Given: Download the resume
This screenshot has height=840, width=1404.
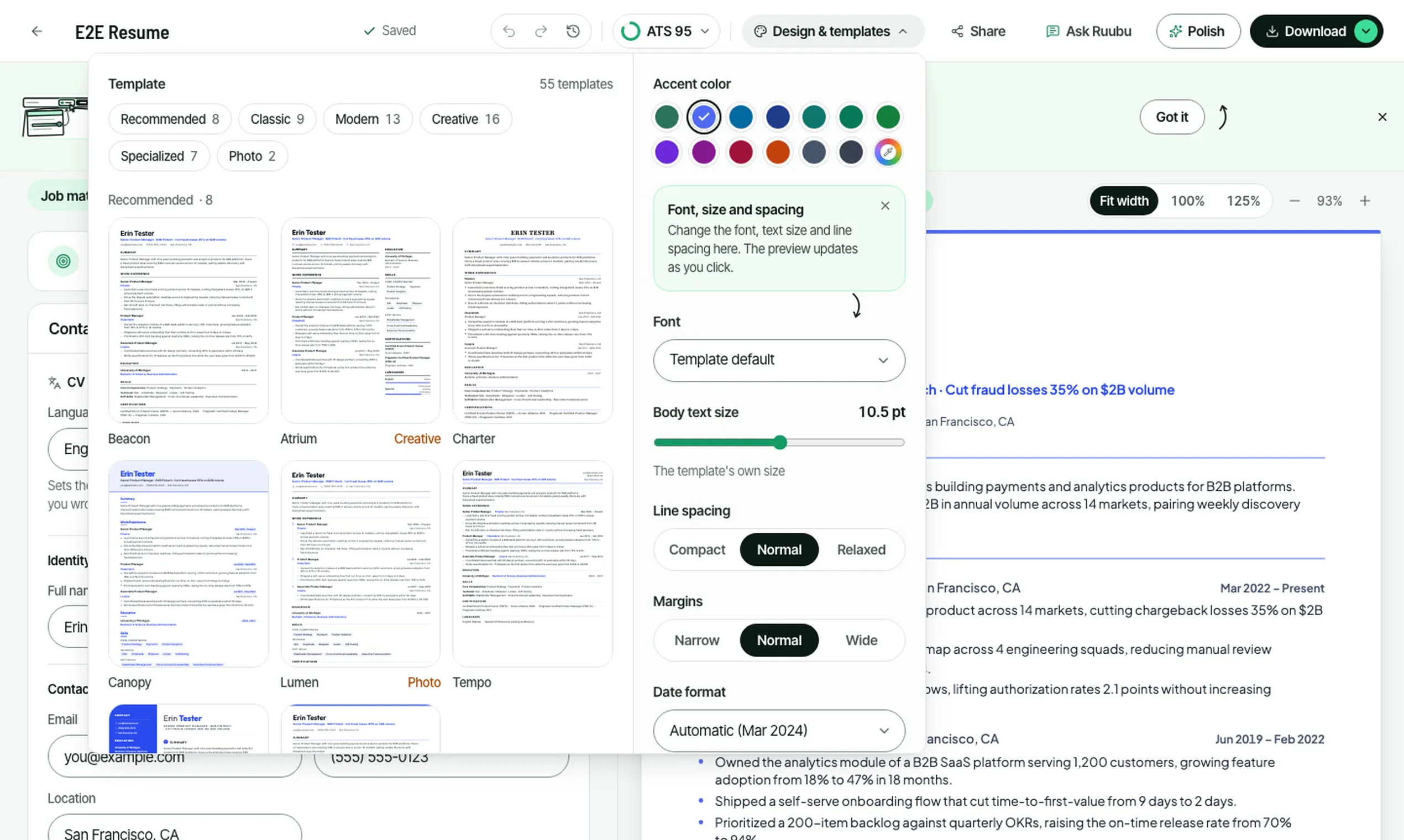Looking at the screenshot, I should (1306, 31).
